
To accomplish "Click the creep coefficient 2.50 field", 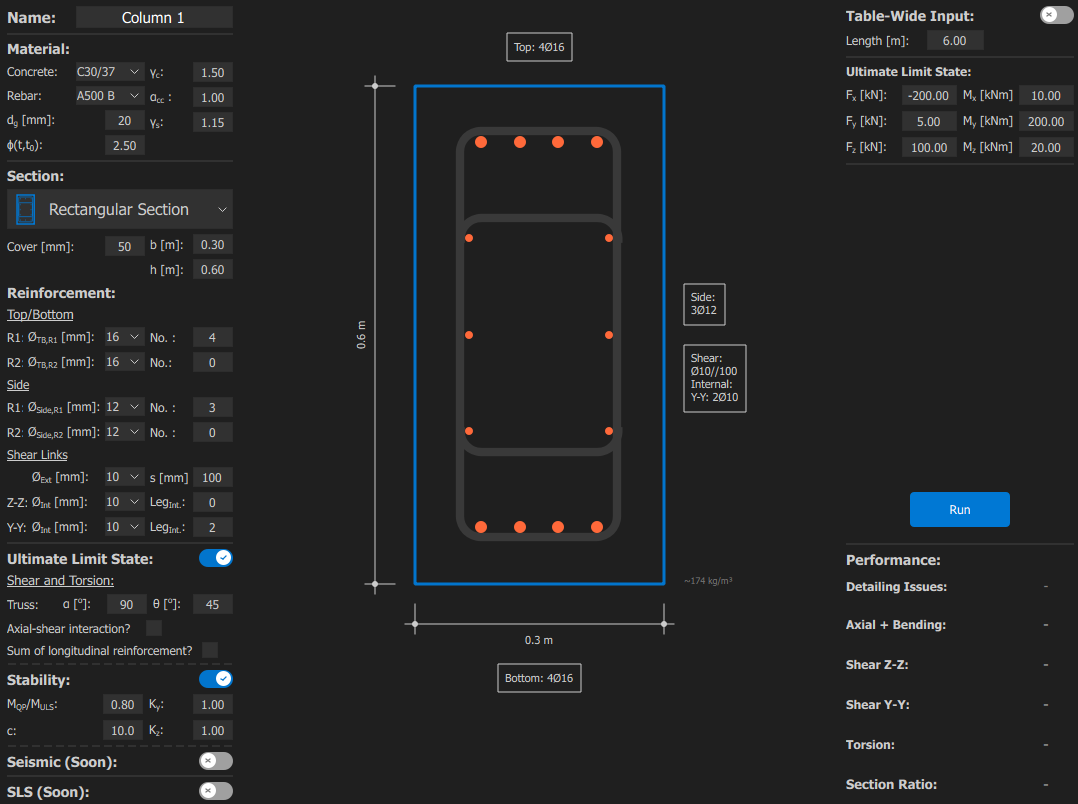I will coord(124,146).
